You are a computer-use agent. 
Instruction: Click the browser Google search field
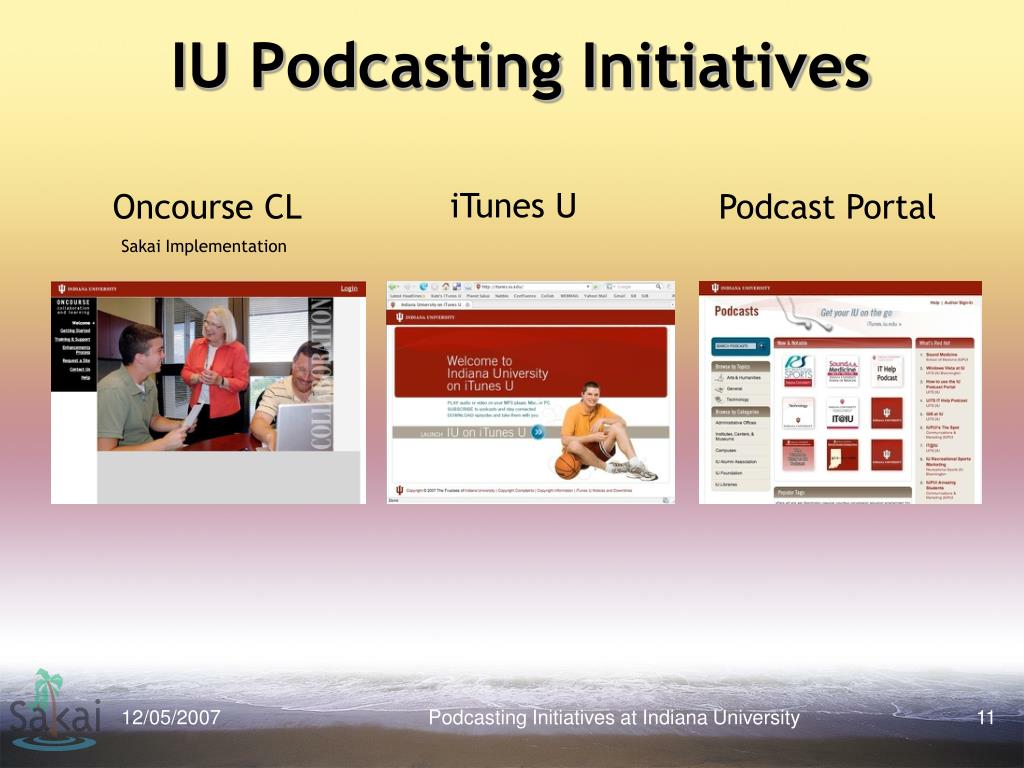tap(634, 287)
